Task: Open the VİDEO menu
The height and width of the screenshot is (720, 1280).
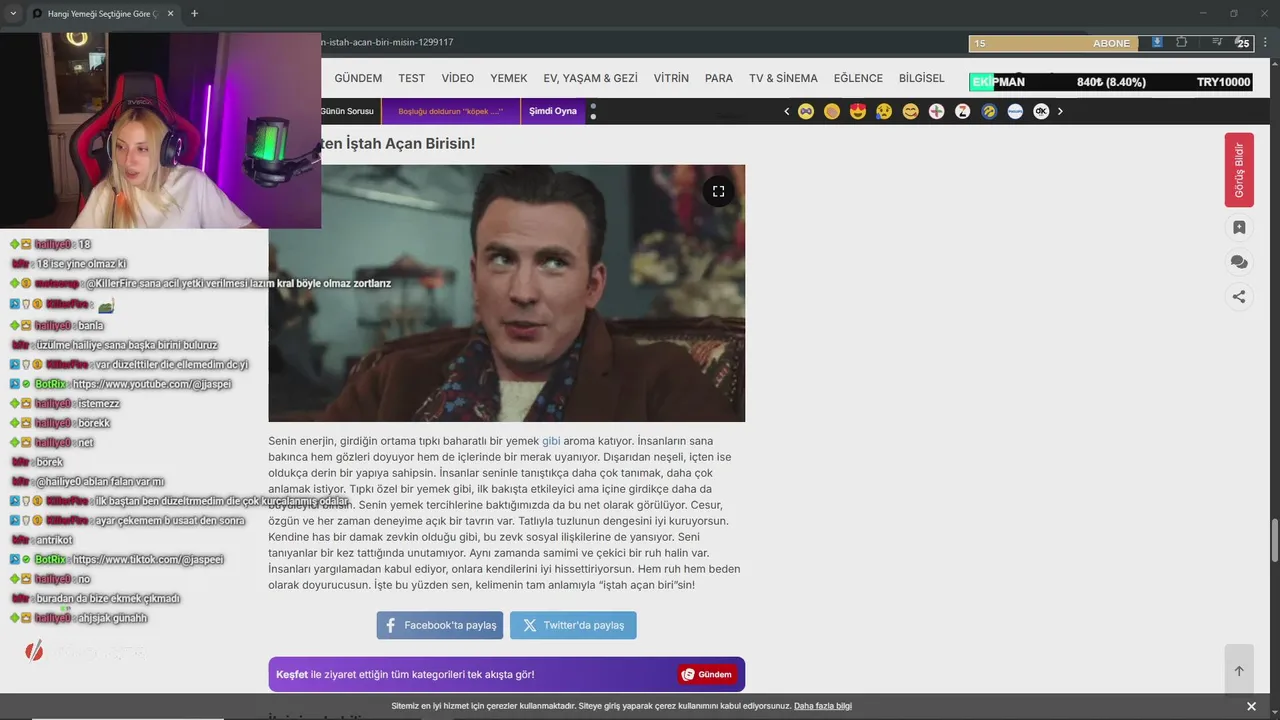Action: tap(458, 78)
